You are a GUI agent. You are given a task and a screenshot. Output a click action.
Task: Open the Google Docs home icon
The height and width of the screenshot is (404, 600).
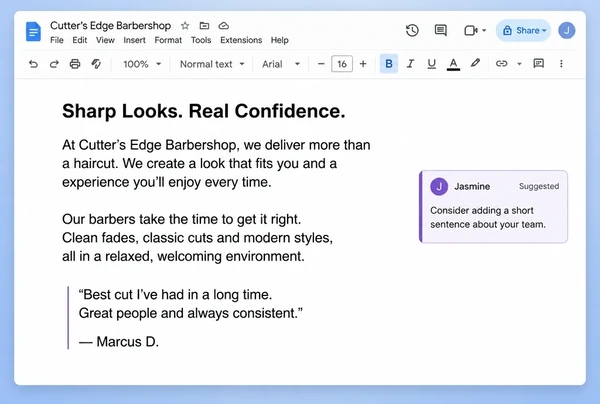point(33,31)
